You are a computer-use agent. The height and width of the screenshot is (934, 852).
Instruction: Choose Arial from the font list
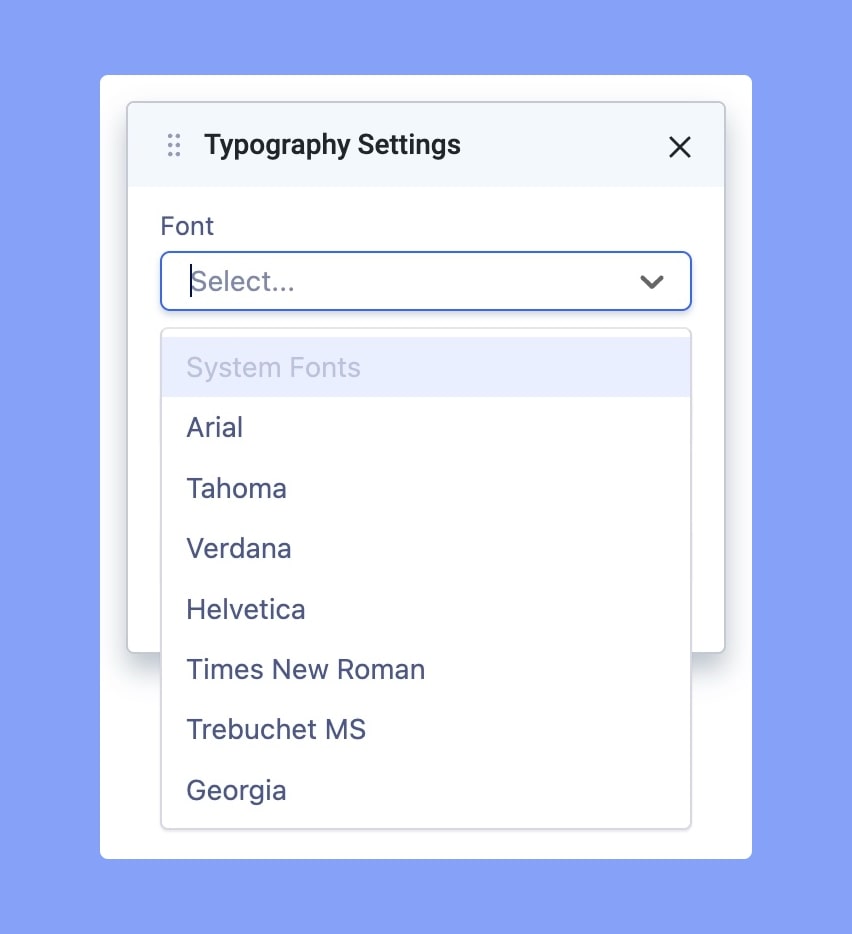pyautogui.click(x=215, y=428)
